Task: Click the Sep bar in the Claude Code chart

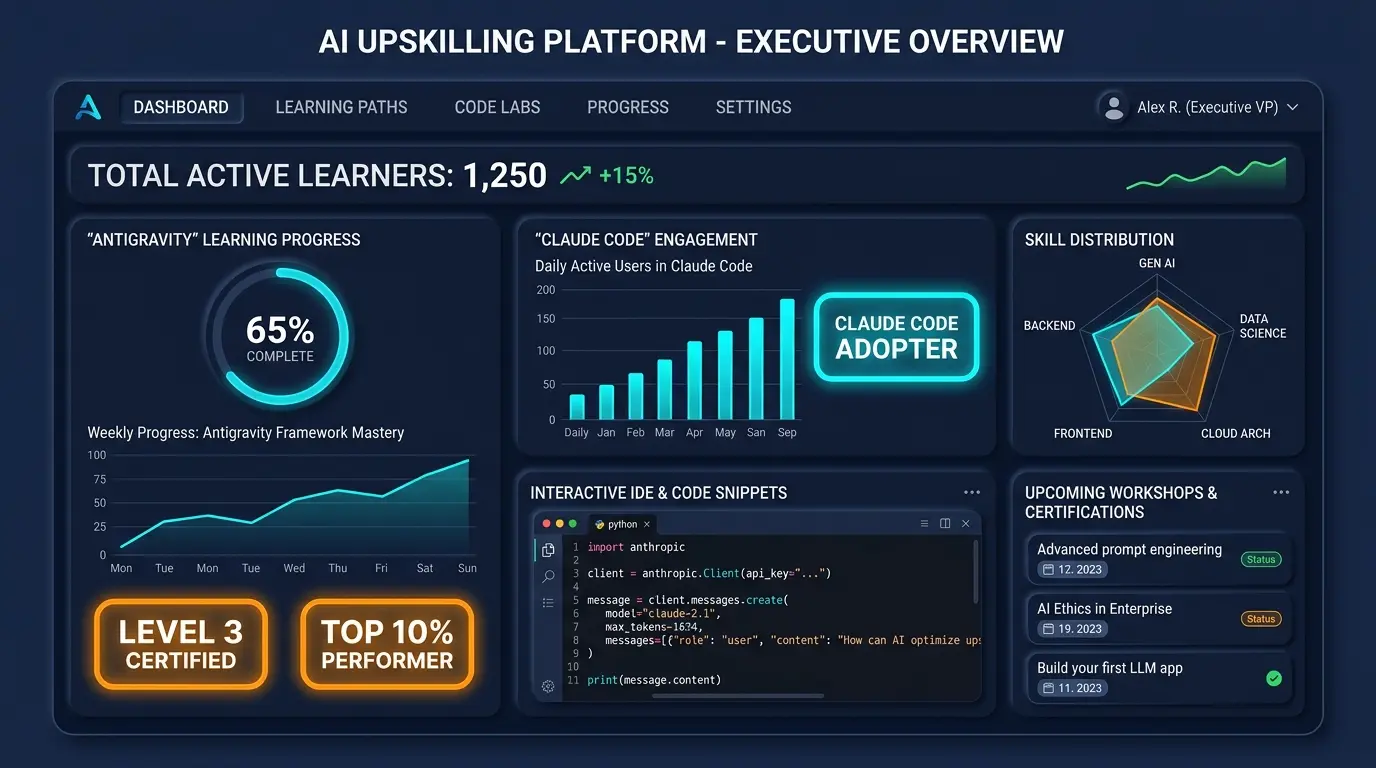Action: [787, 359]
